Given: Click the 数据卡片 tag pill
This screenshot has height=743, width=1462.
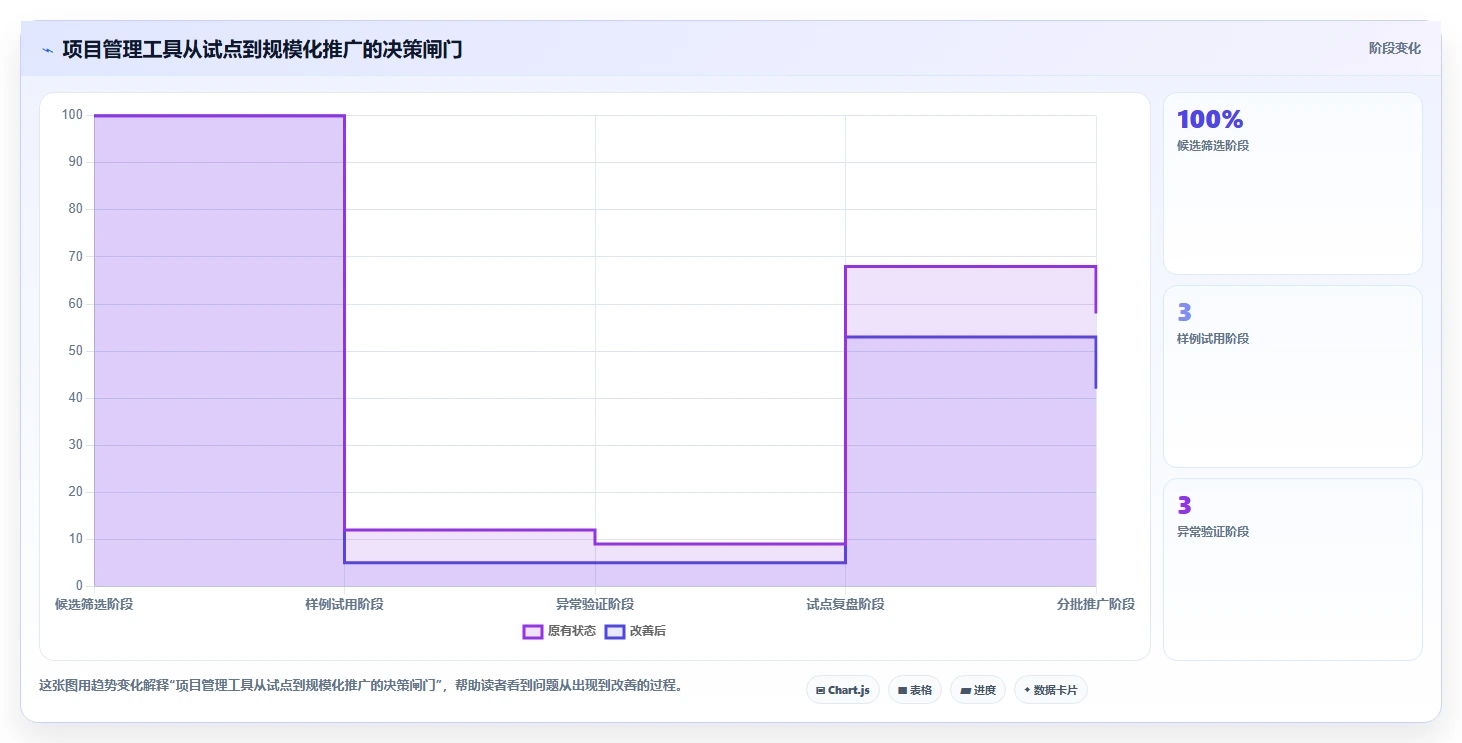Looking at the screenshot, I should (1051, 690).
